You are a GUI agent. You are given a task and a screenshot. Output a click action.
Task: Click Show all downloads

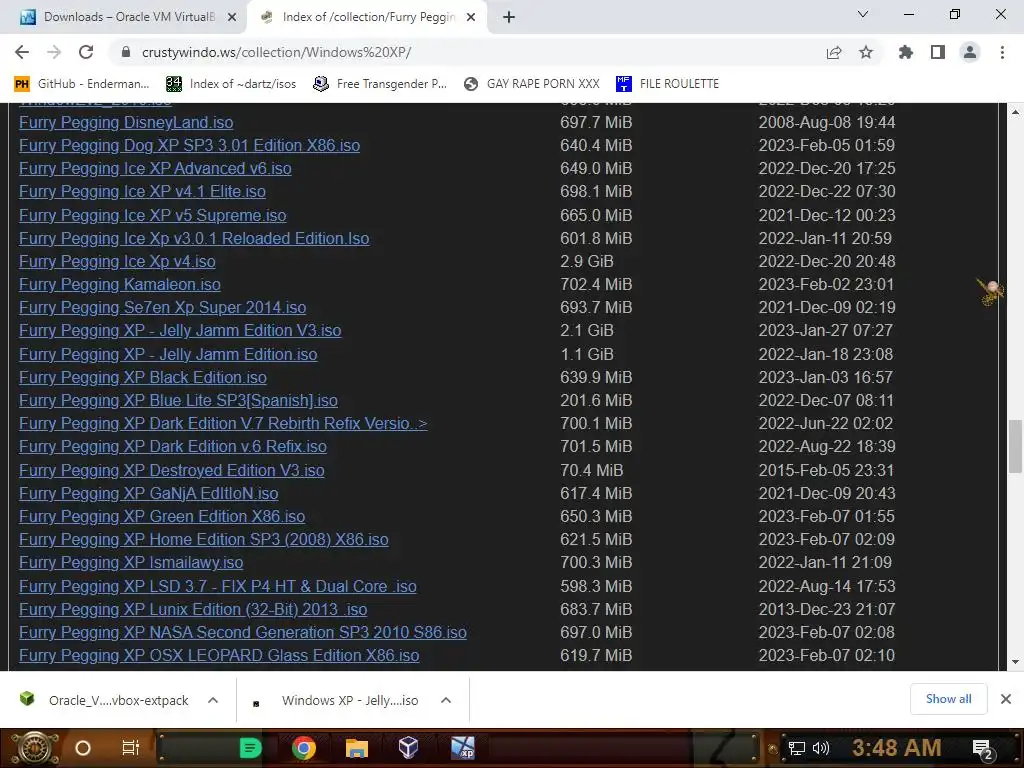tap(948, 699)
